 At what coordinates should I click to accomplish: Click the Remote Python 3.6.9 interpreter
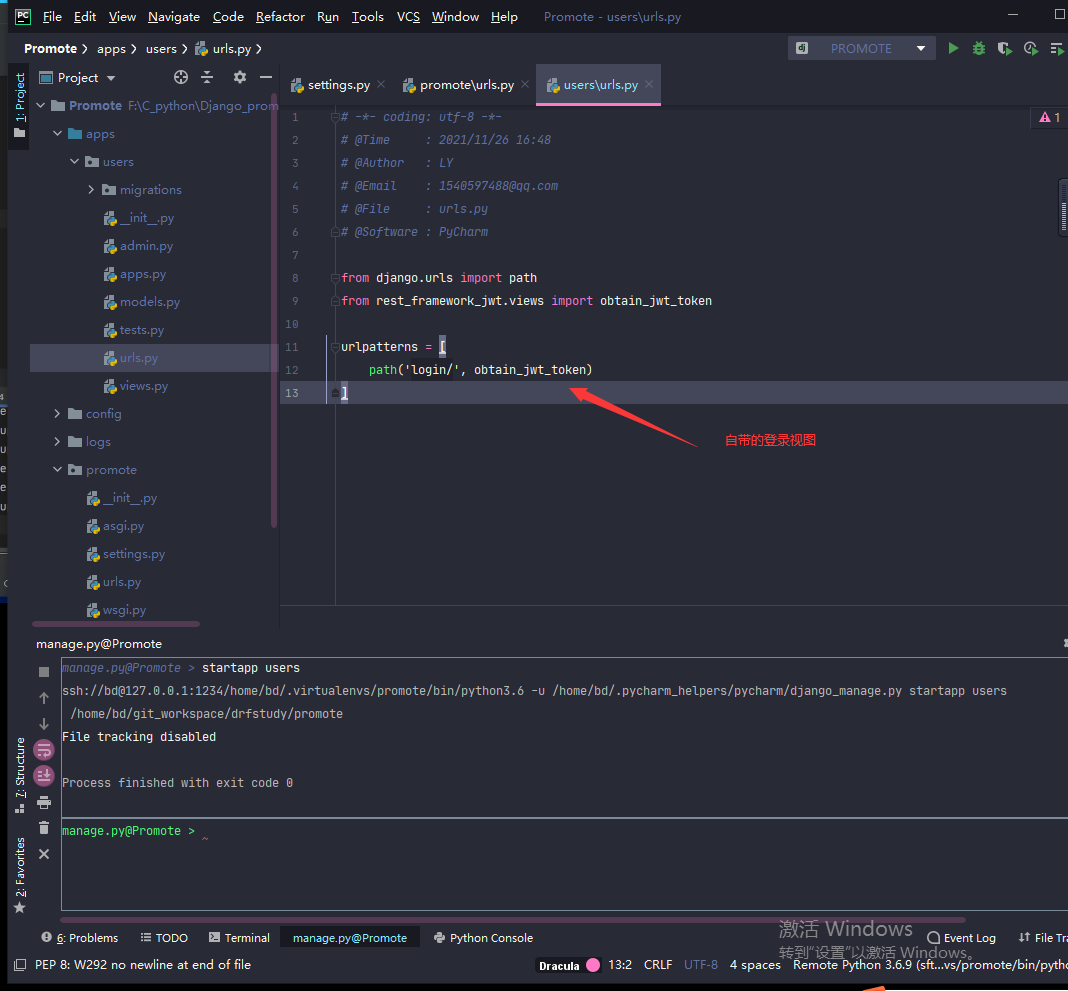pos(930,965)
